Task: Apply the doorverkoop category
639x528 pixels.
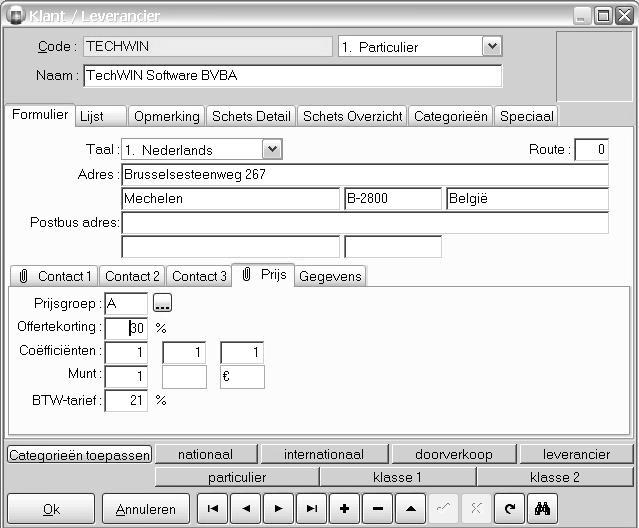Action: (x=454, y=454)
